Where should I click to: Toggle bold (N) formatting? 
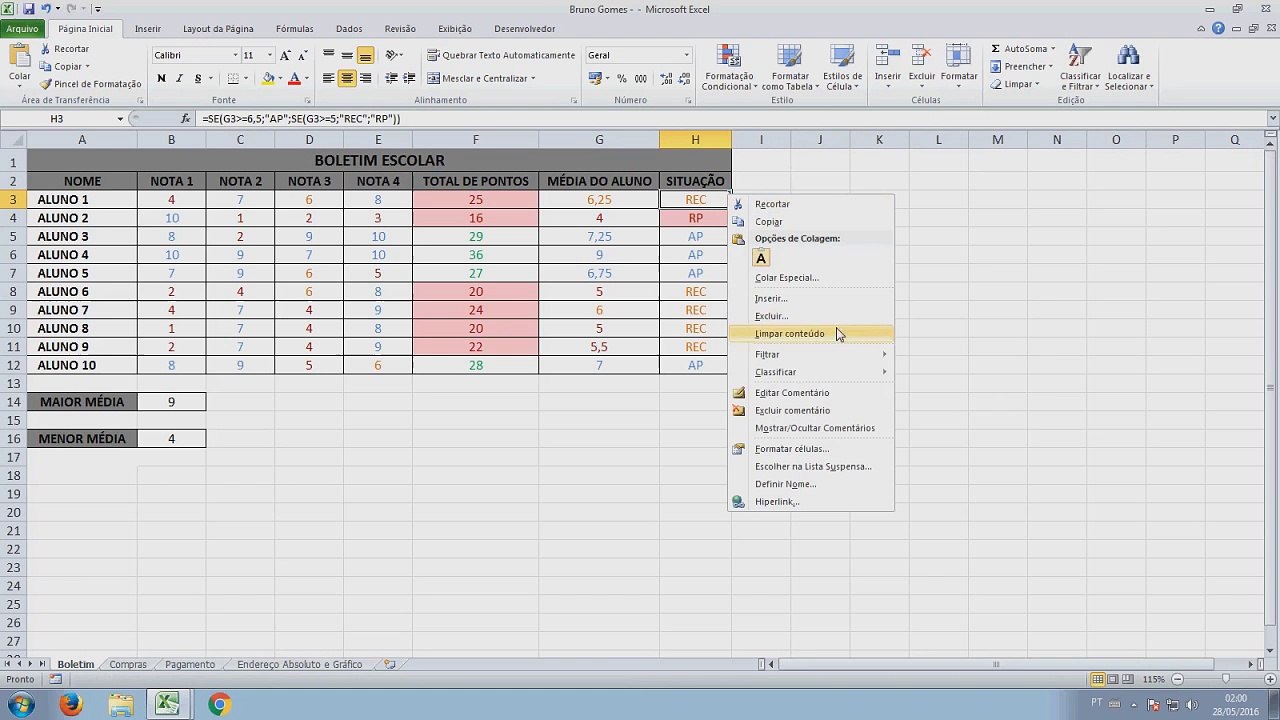click(x=161, y=78)
